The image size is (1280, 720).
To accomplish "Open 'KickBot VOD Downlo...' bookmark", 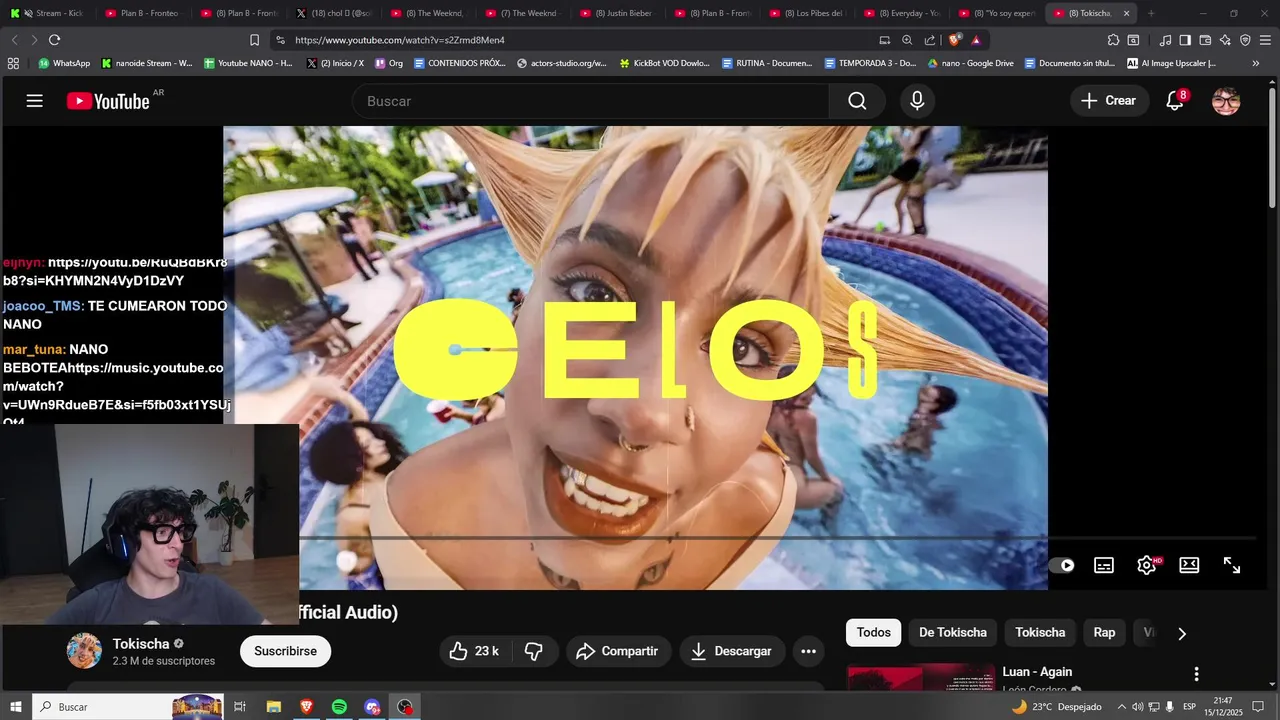I will (664, 63).
